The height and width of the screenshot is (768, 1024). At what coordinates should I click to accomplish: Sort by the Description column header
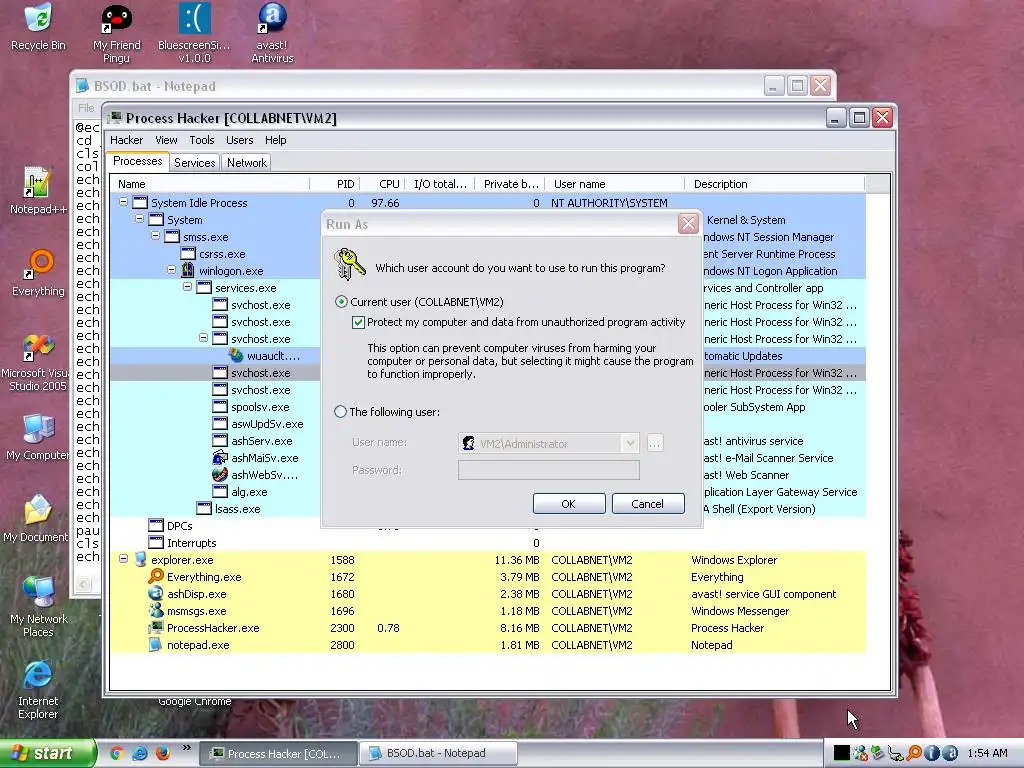pyautogui.click(x=774, y=184)
